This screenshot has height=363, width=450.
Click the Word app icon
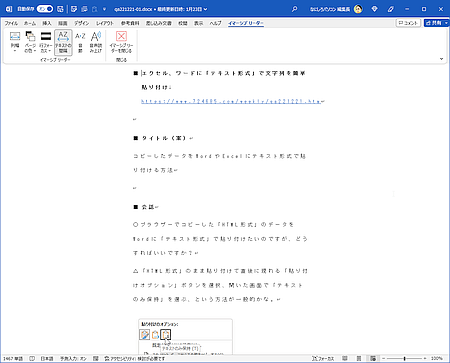(9, 9)
